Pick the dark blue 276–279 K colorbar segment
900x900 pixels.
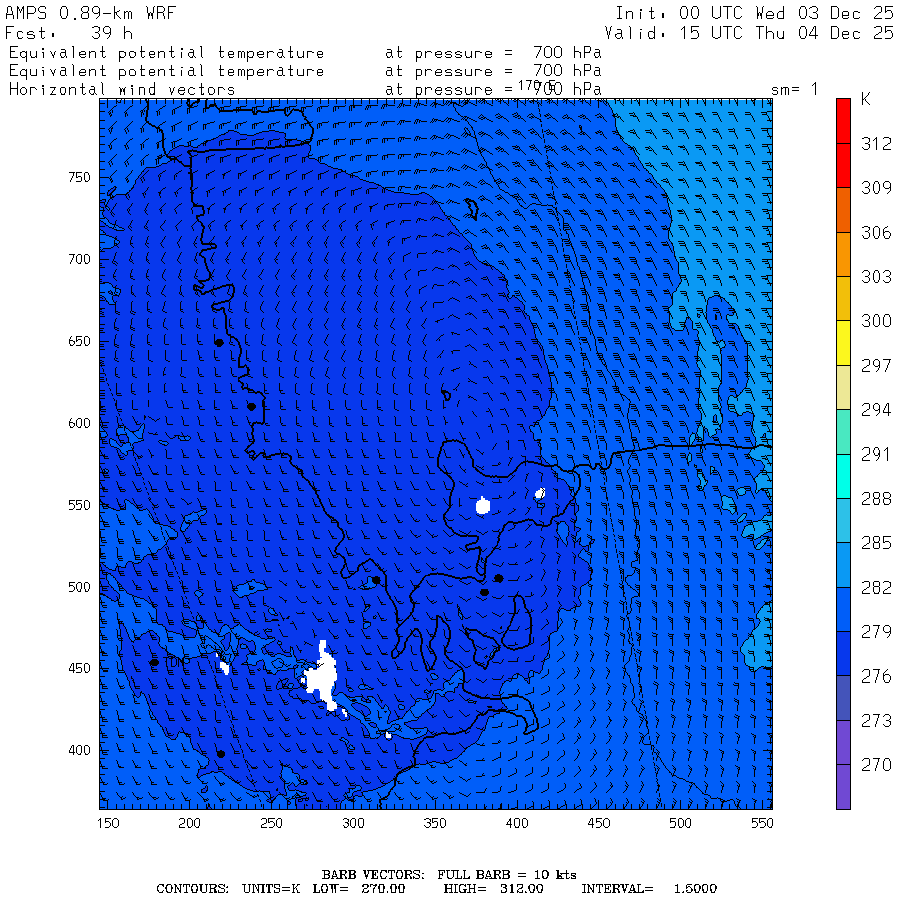click(843, 653)
